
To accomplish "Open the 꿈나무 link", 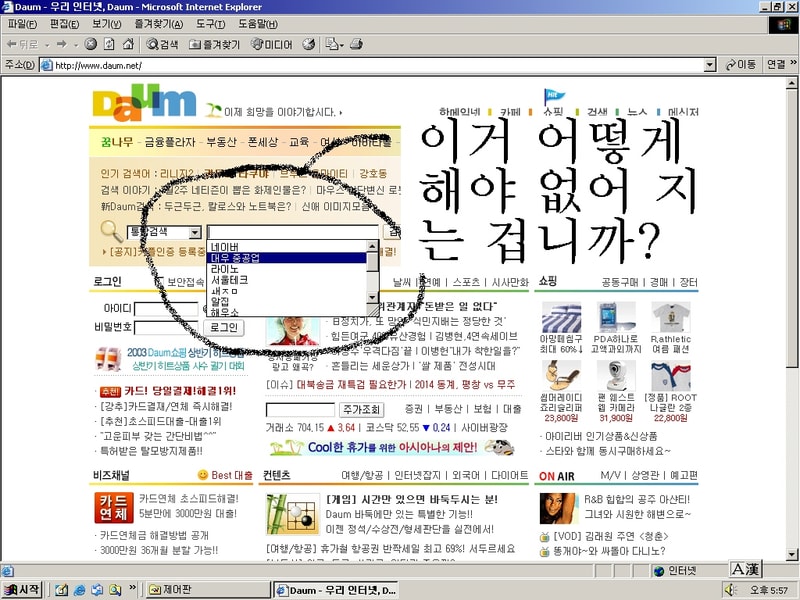I will (117, 142).
